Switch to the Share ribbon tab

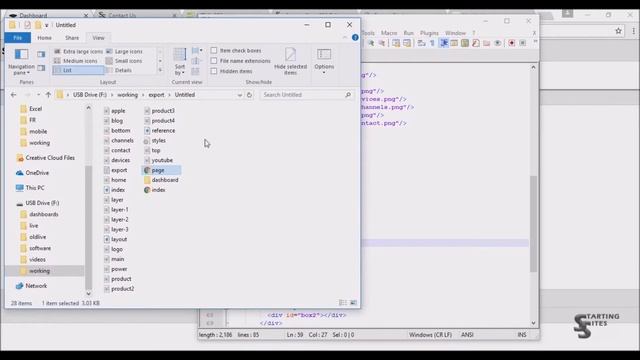(x=72, y=38)
